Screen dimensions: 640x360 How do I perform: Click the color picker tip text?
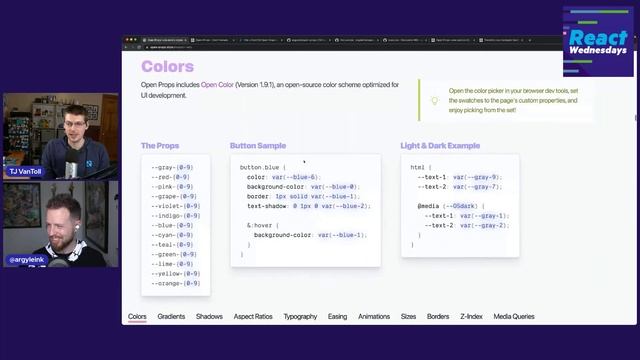[513, 100]
